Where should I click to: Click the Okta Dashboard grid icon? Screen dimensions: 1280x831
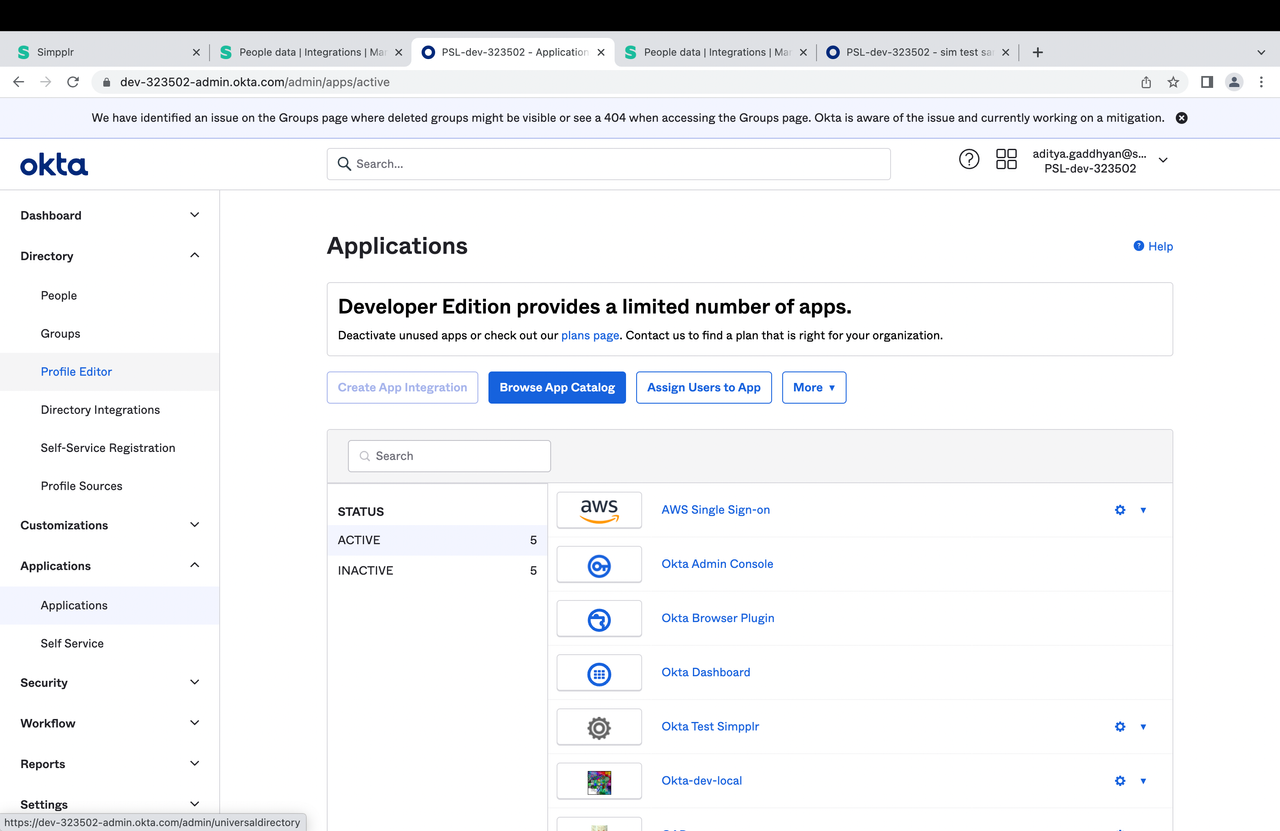click(599, 673)
